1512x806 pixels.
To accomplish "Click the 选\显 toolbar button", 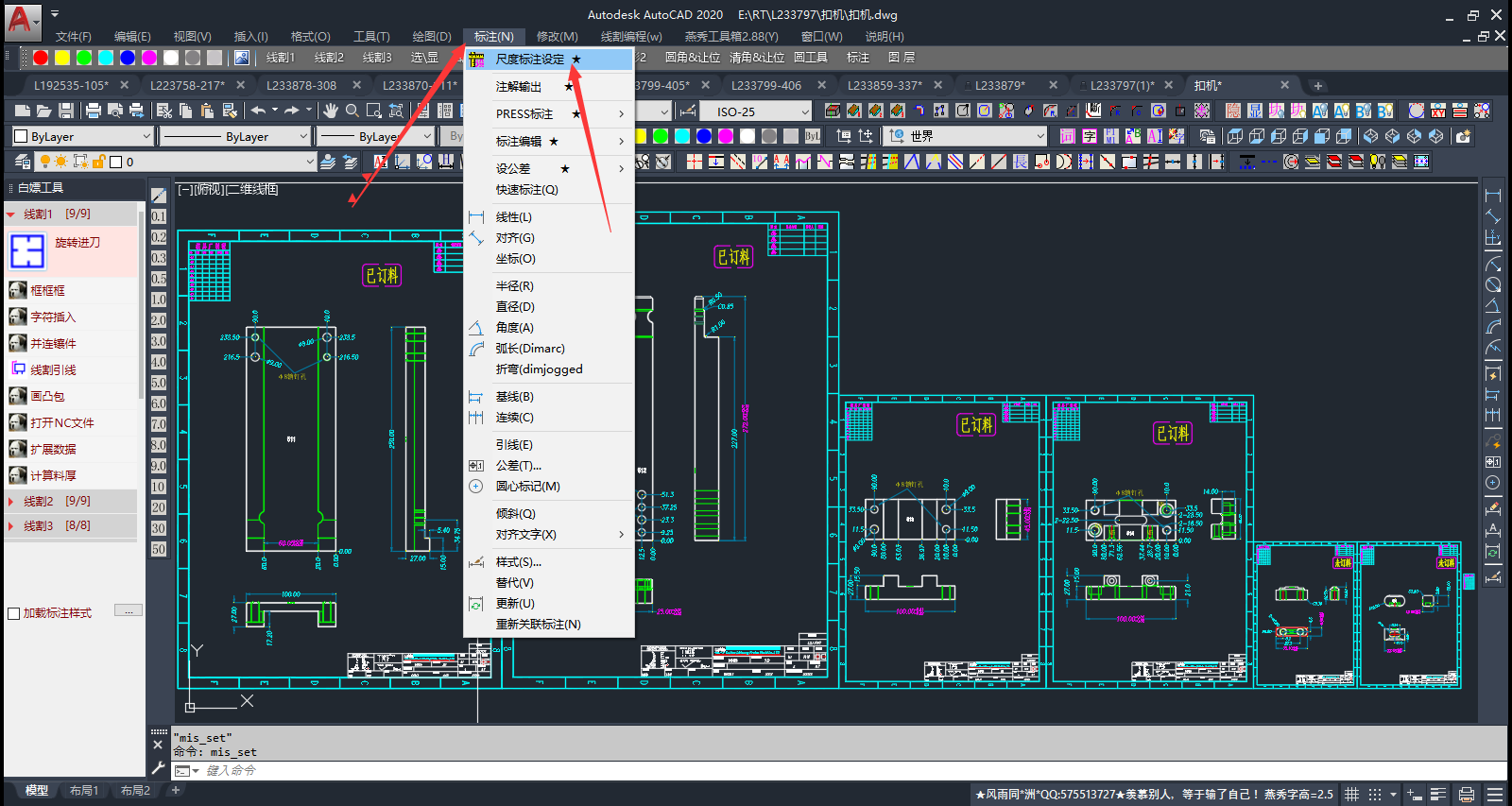I will [424, 58].
